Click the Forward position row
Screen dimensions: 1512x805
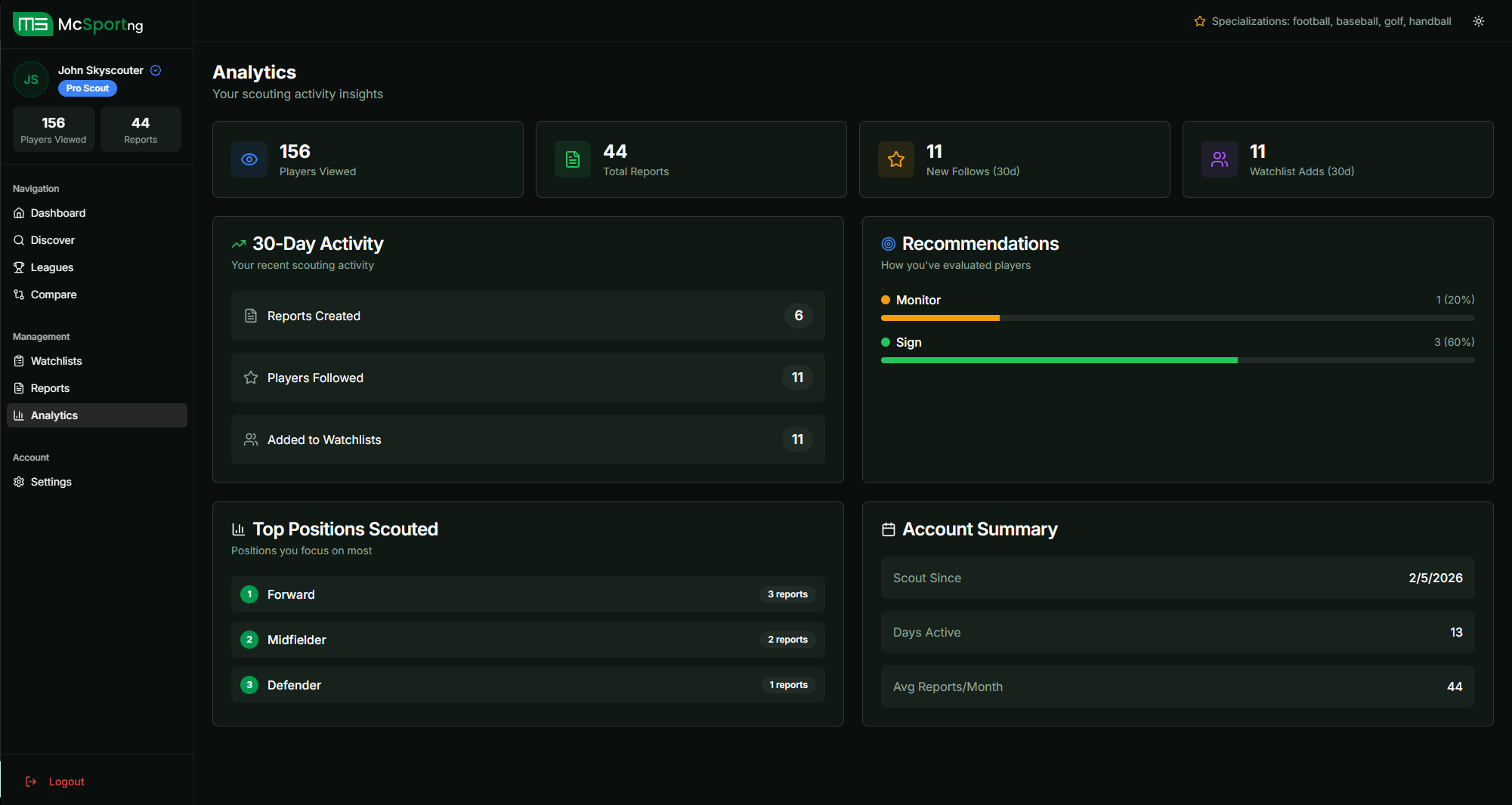coord(527,594)
